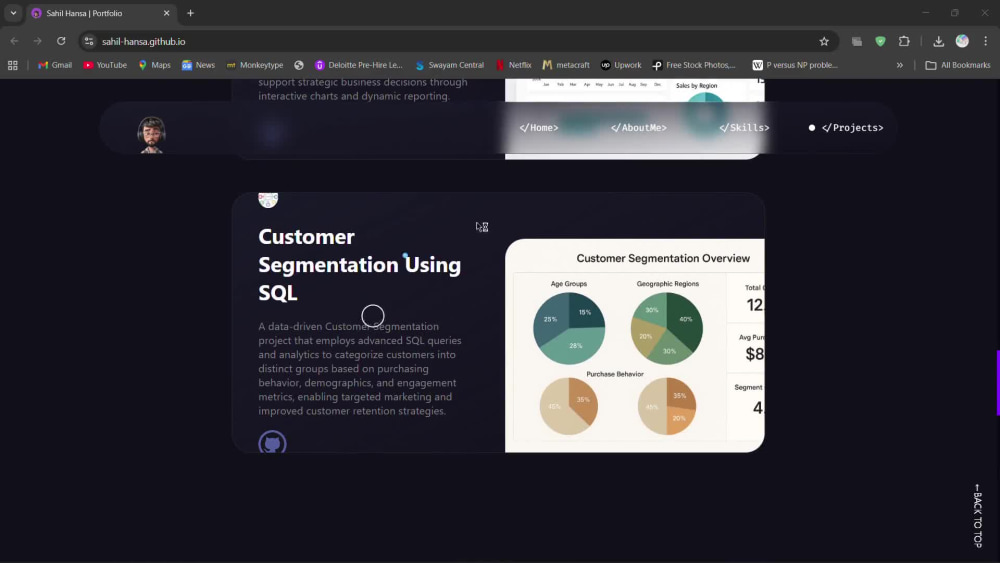Click the BACK TO TOP link
Viewport: 1000px width, 563px height.
click(x=977, y=516)
